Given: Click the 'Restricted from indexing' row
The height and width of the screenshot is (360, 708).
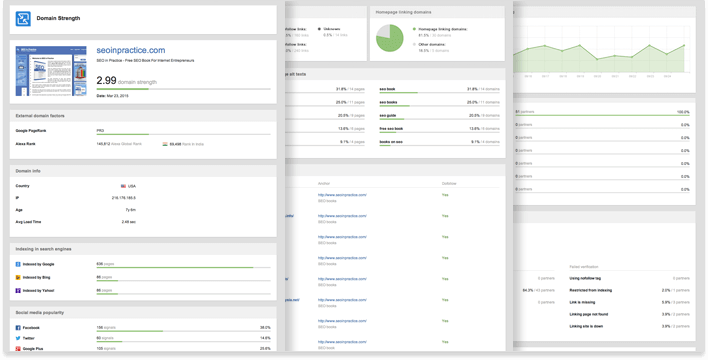Looking at the screenshot, I should pyautogui.click(x=629, y=290).
